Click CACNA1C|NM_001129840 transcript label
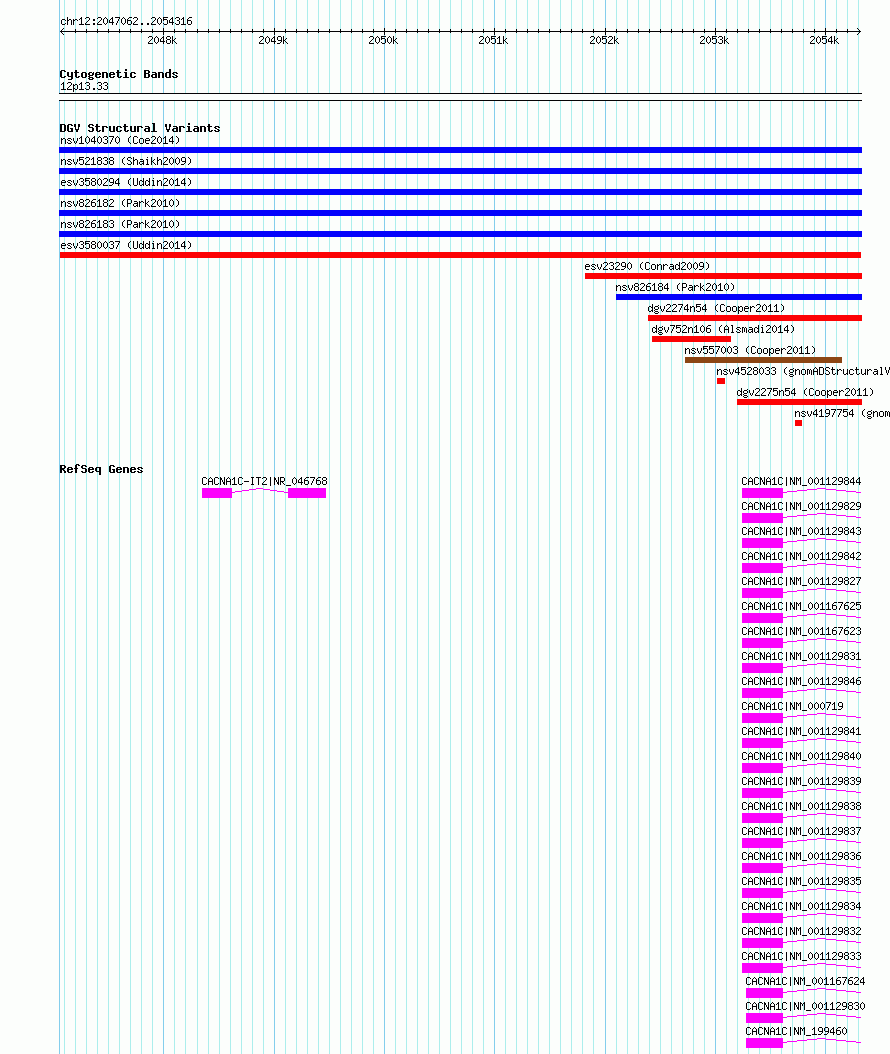This screenshot has height=1054, width=890. click(x=801, y=756)
